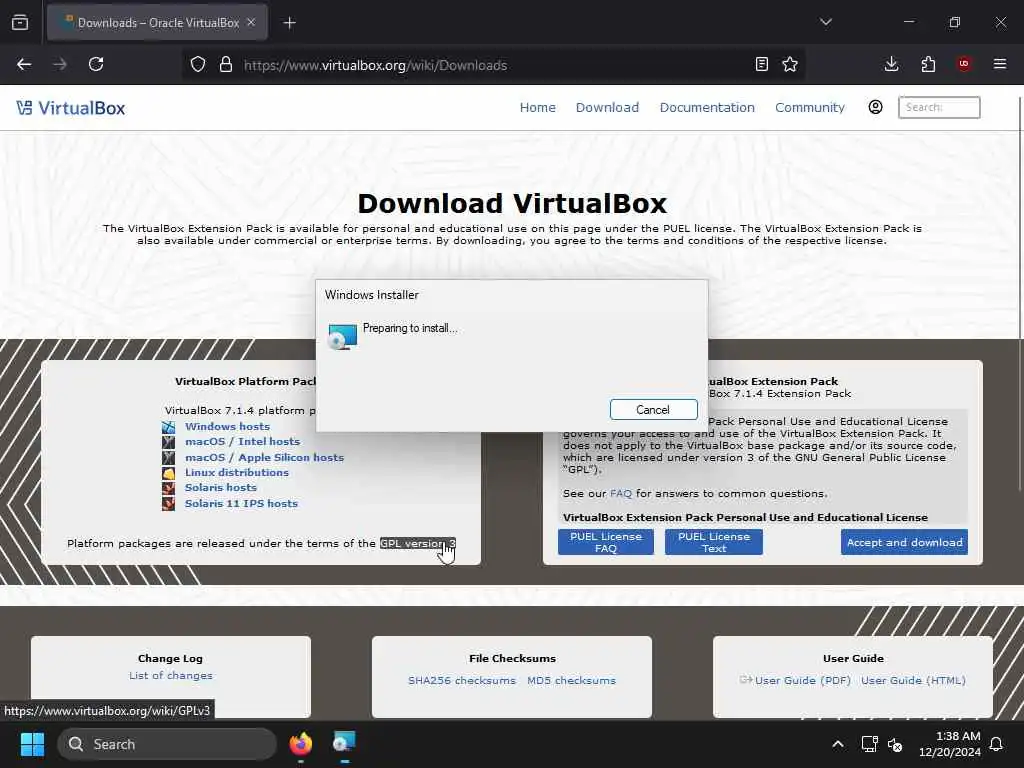Click the Firefox taskbar icon
Image resolution: width=1024 pixels, height=768 pixels.
(300, 744)
